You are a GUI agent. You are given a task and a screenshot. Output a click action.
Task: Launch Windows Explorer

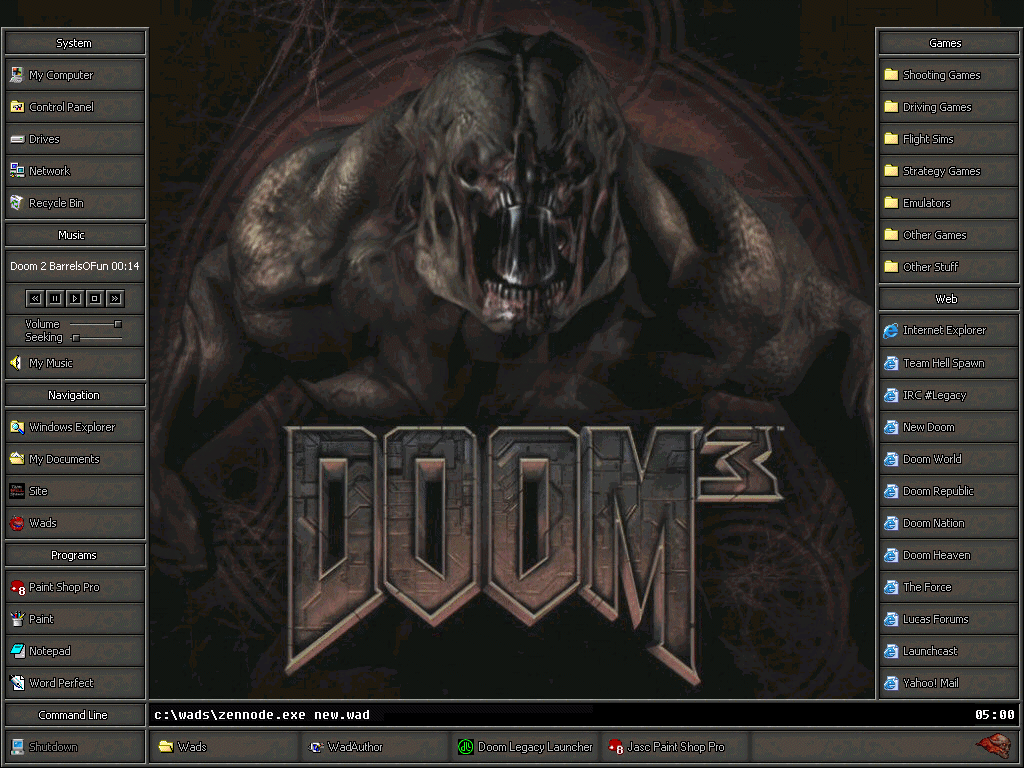75,427
